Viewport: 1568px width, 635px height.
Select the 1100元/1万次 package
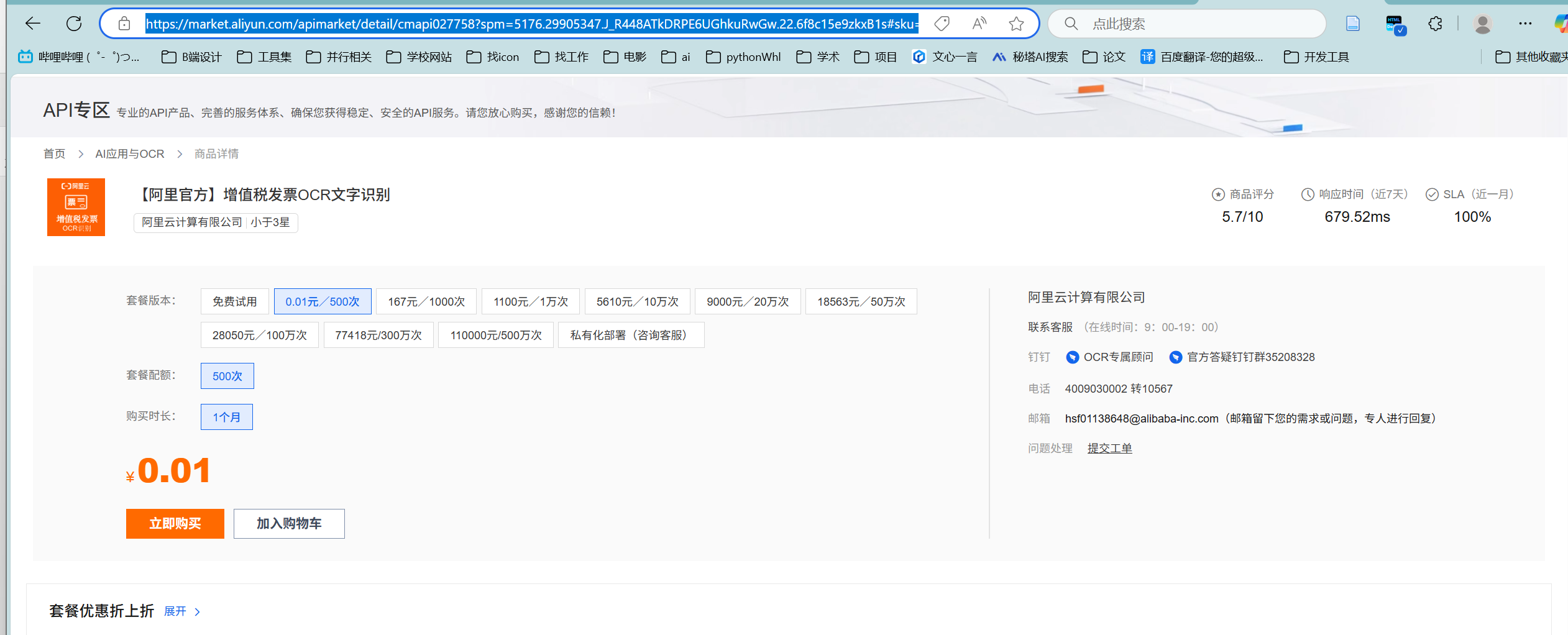tap(531, 301)
